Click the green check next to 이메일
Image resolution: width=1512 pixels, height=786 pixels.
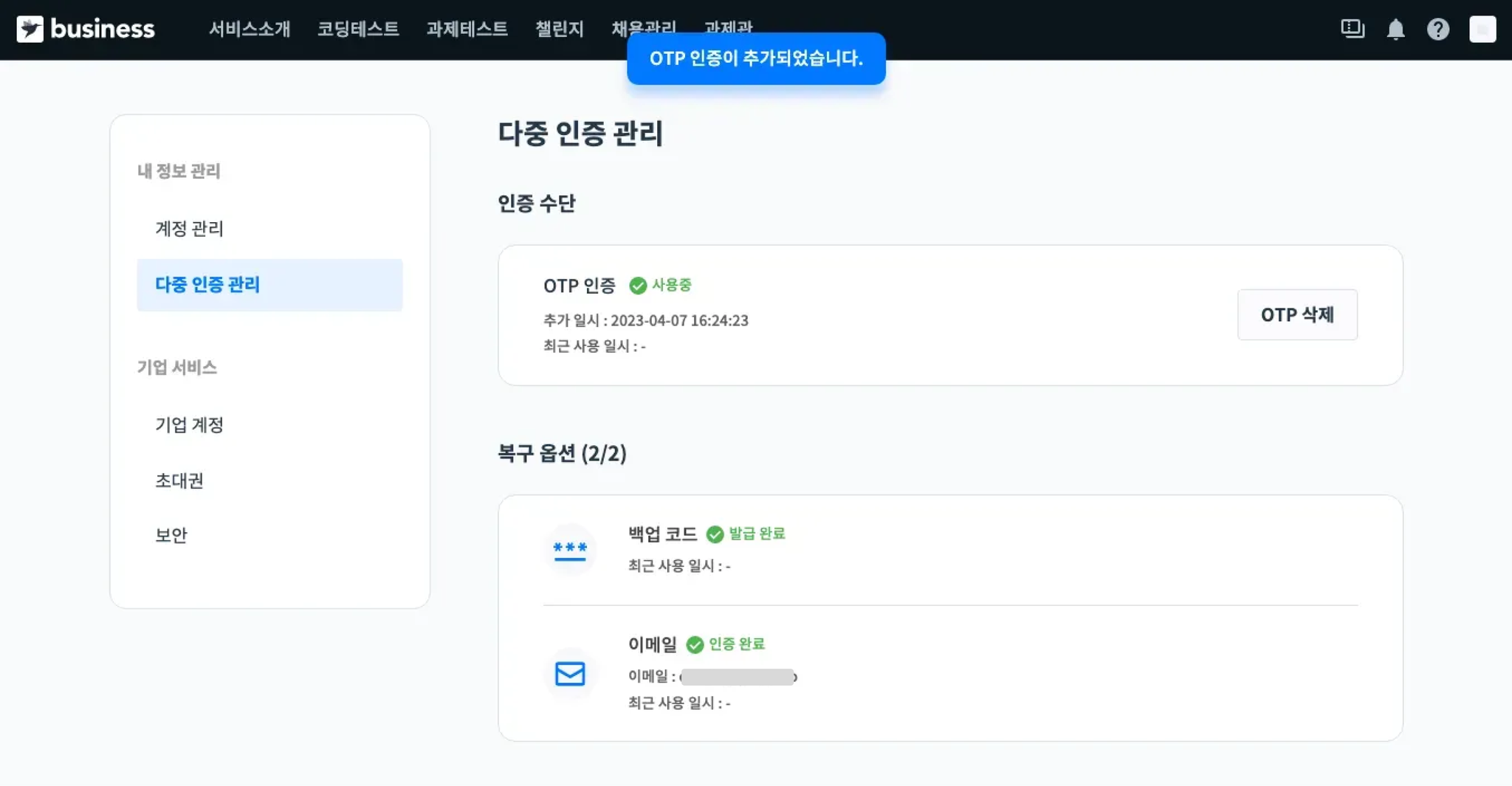pyautogui.click(x=695, y=645)
